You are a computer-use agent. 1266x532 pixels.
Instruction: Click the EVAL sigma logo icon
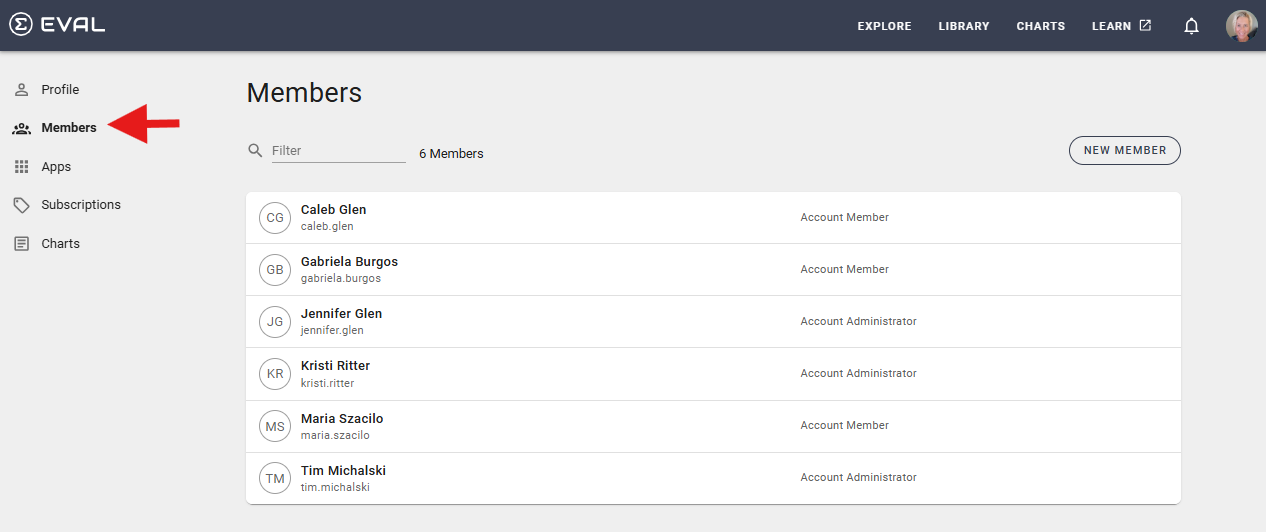pyautogui.click(x=20, y=25)
